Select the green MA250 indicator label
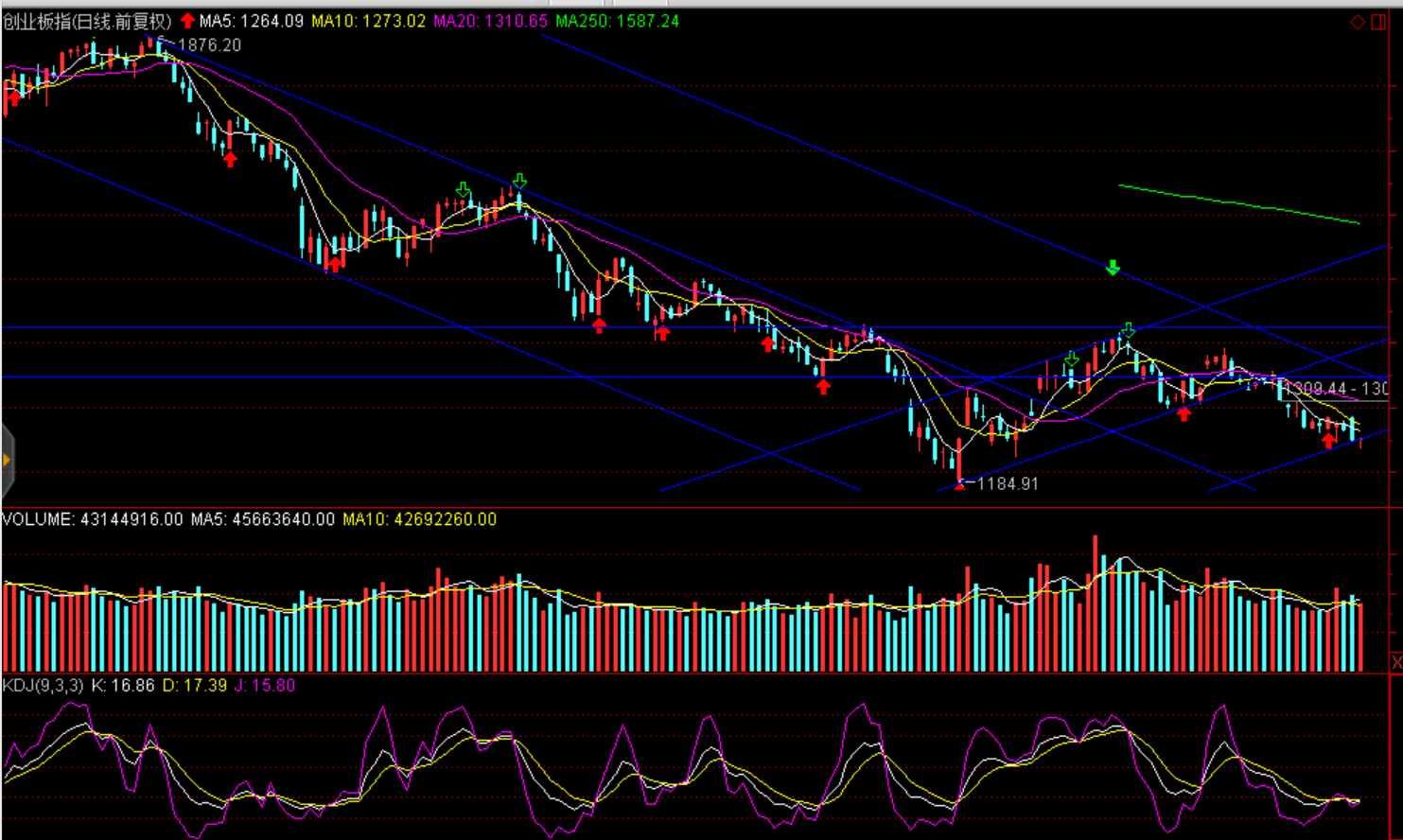The height and width of the screenshot is (840, 1403). [x=617, y=21]
